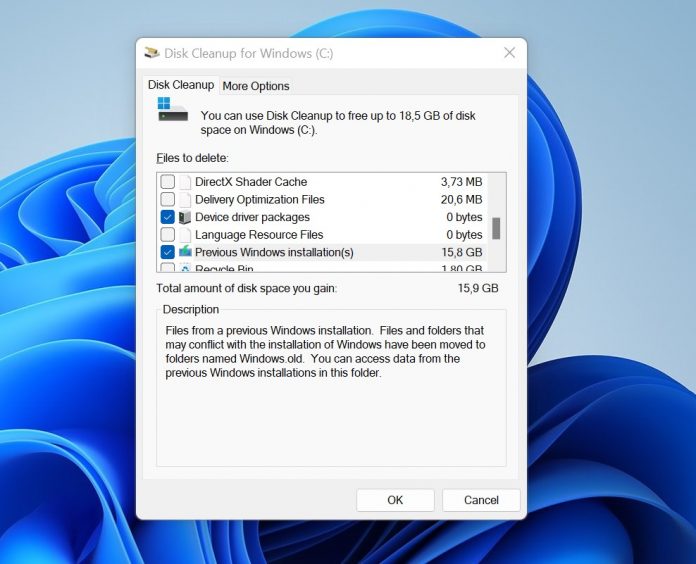The width and height of the screenshot is (696, 564).
Task: Check the Delivery Optimization Files checkbox
Action: (168, 200)
